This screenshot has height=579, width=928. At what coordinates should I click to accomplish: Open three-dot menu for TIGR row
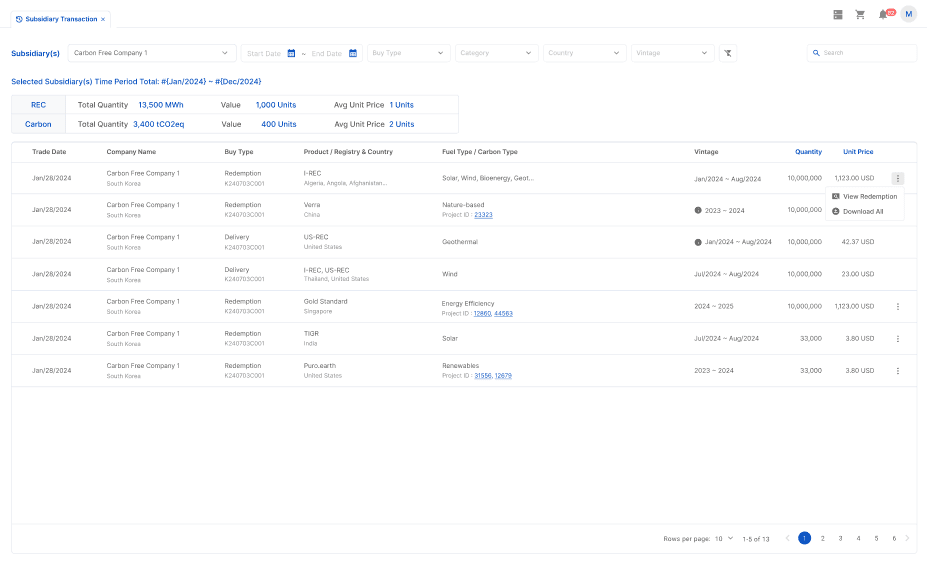[x=898, y=339]
